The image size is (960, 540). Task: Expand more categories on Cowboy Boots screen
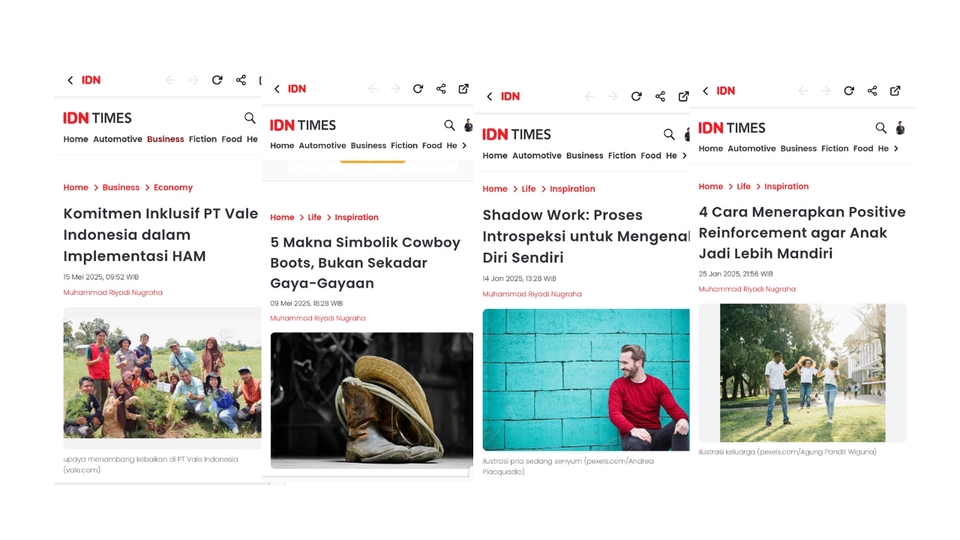tap(464, 146)
